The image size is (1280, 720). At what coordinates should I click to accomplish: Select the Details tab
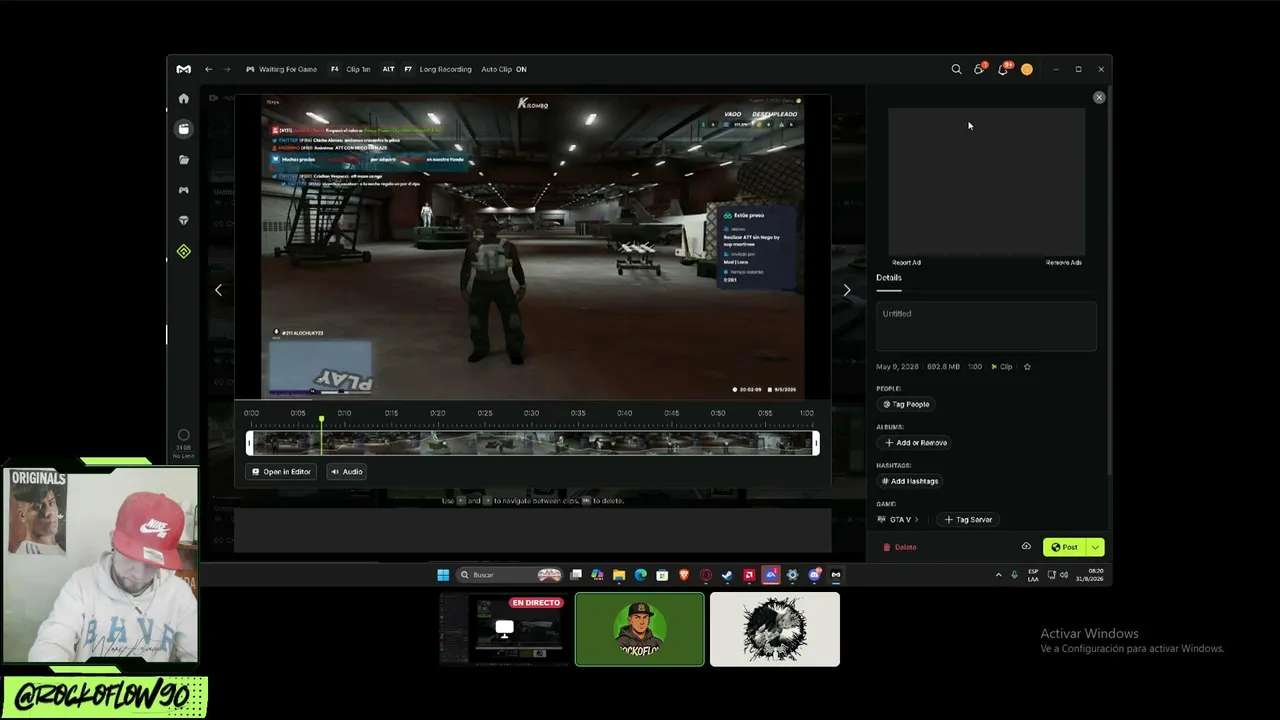[x=889, y=278]
